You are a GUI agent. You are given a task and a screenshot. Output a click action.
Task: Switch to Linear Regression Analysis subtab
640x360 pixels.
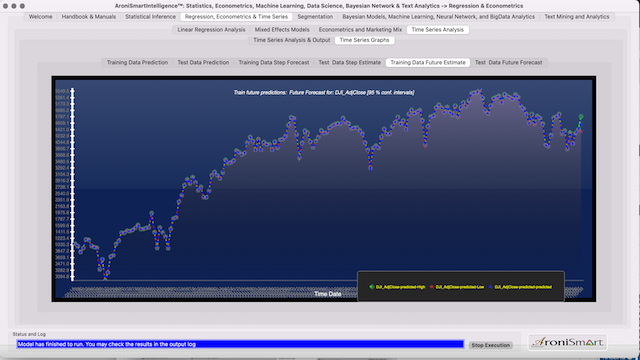[x=211, y=30]
